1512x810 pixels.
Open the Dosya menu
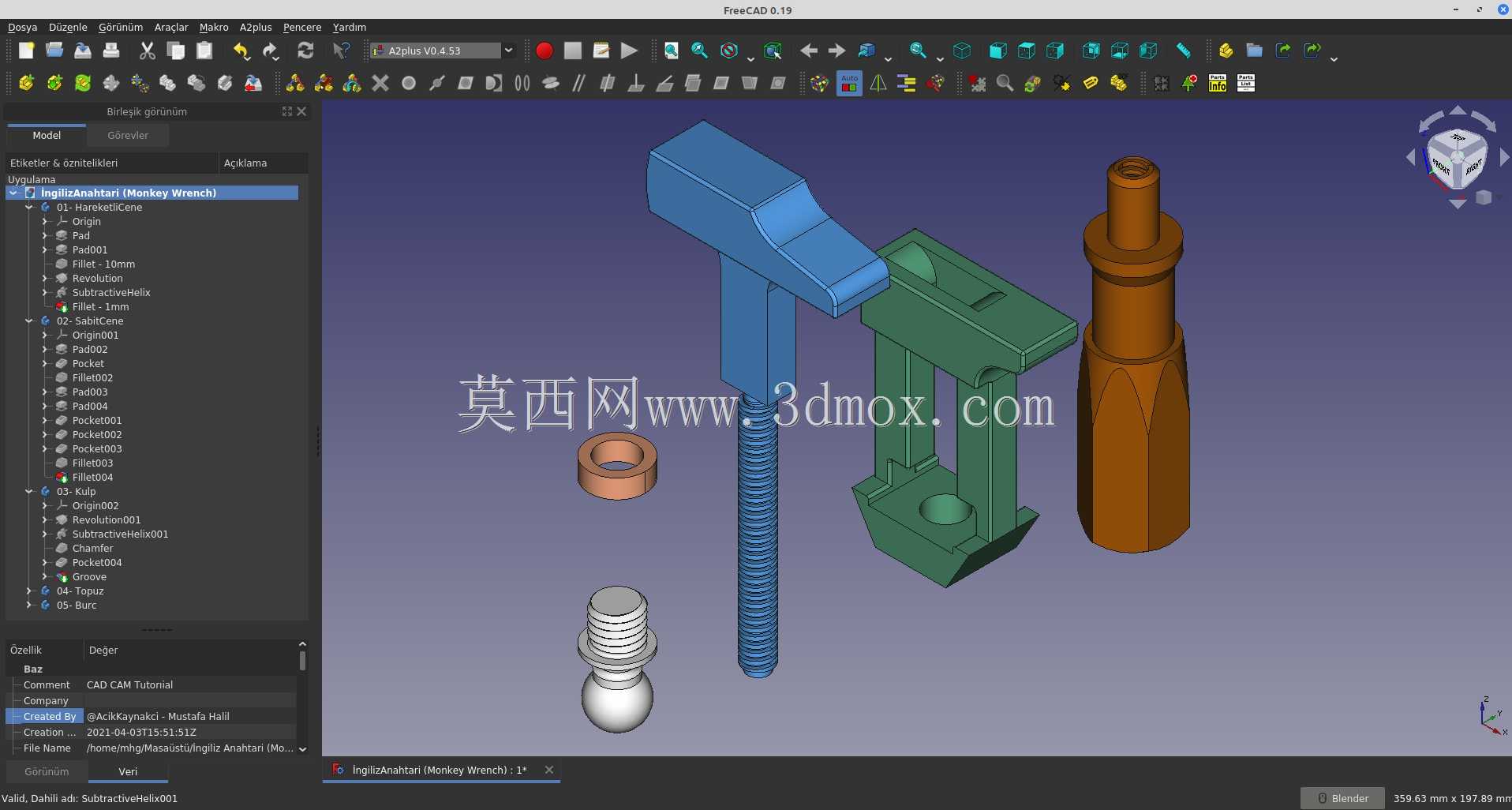point(22,27)
